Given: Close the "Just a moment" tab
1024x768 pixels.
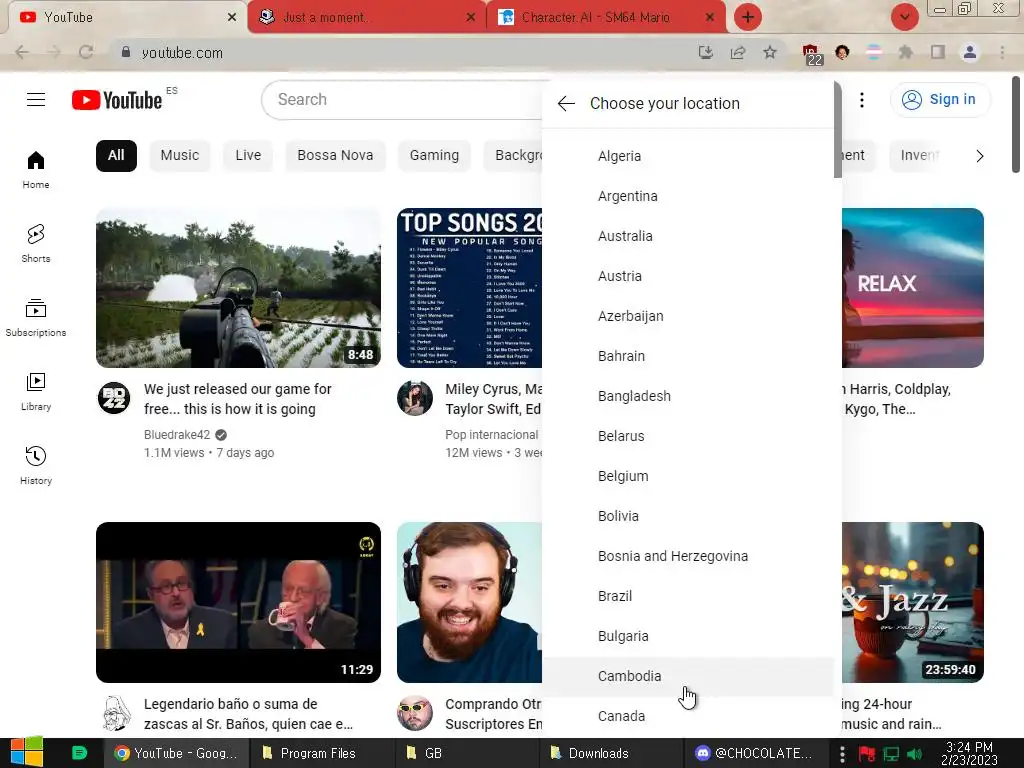Looking at the screenshot, I should [470, 18].
